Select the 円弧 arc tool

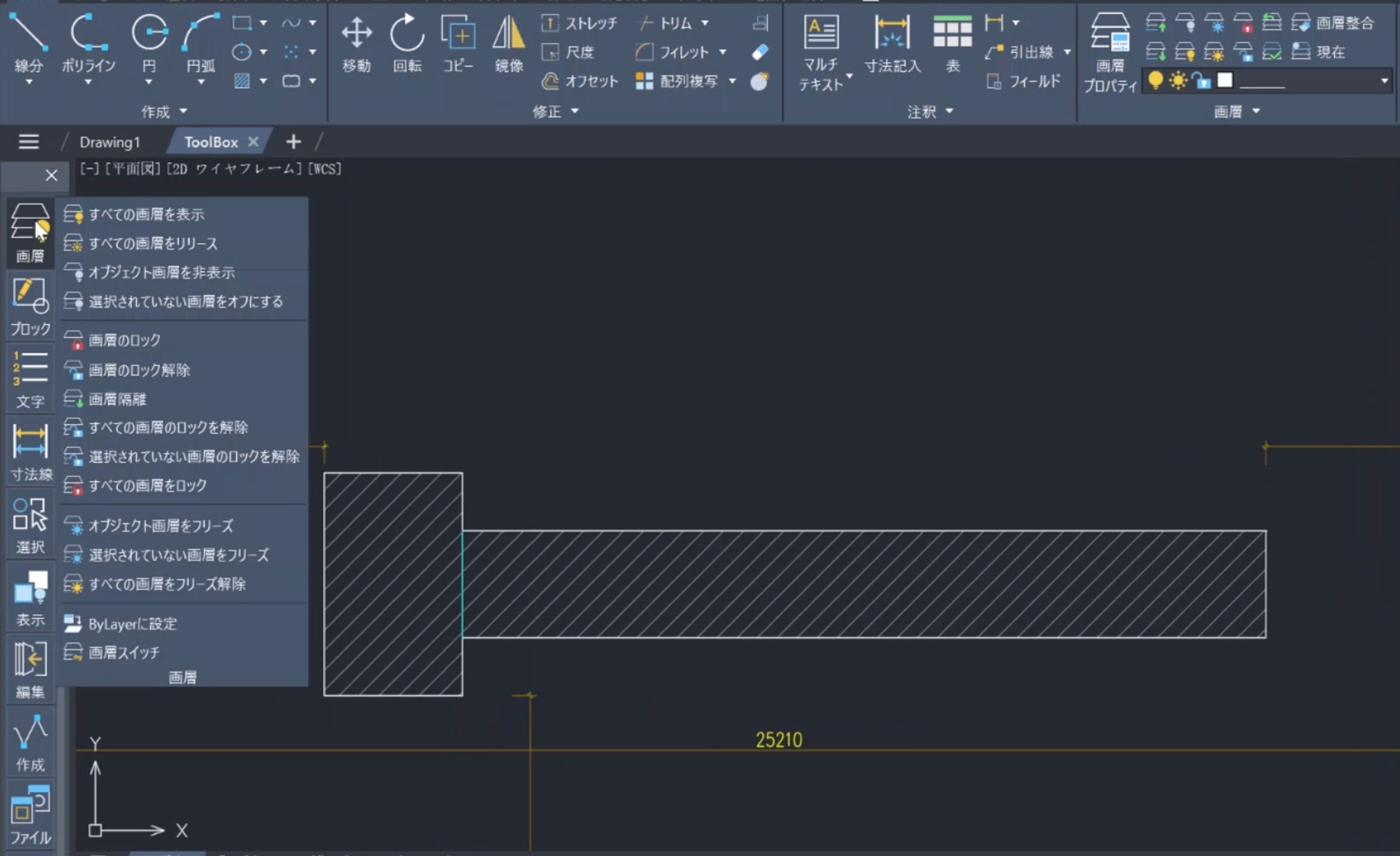click(x=200, y=42)
